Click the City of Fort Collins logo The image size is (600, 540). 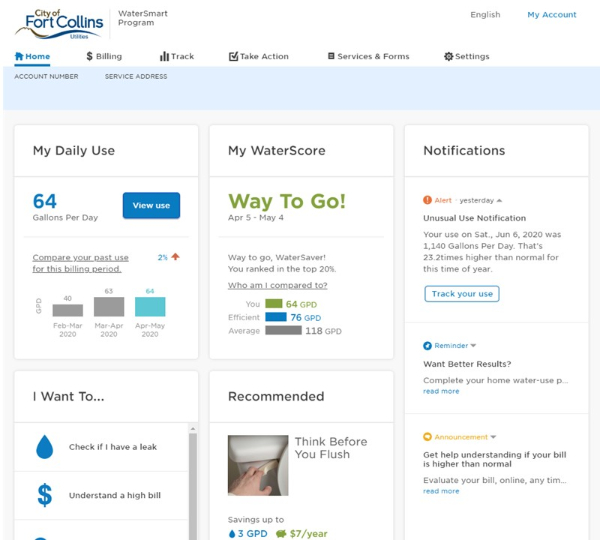point(58,21)
